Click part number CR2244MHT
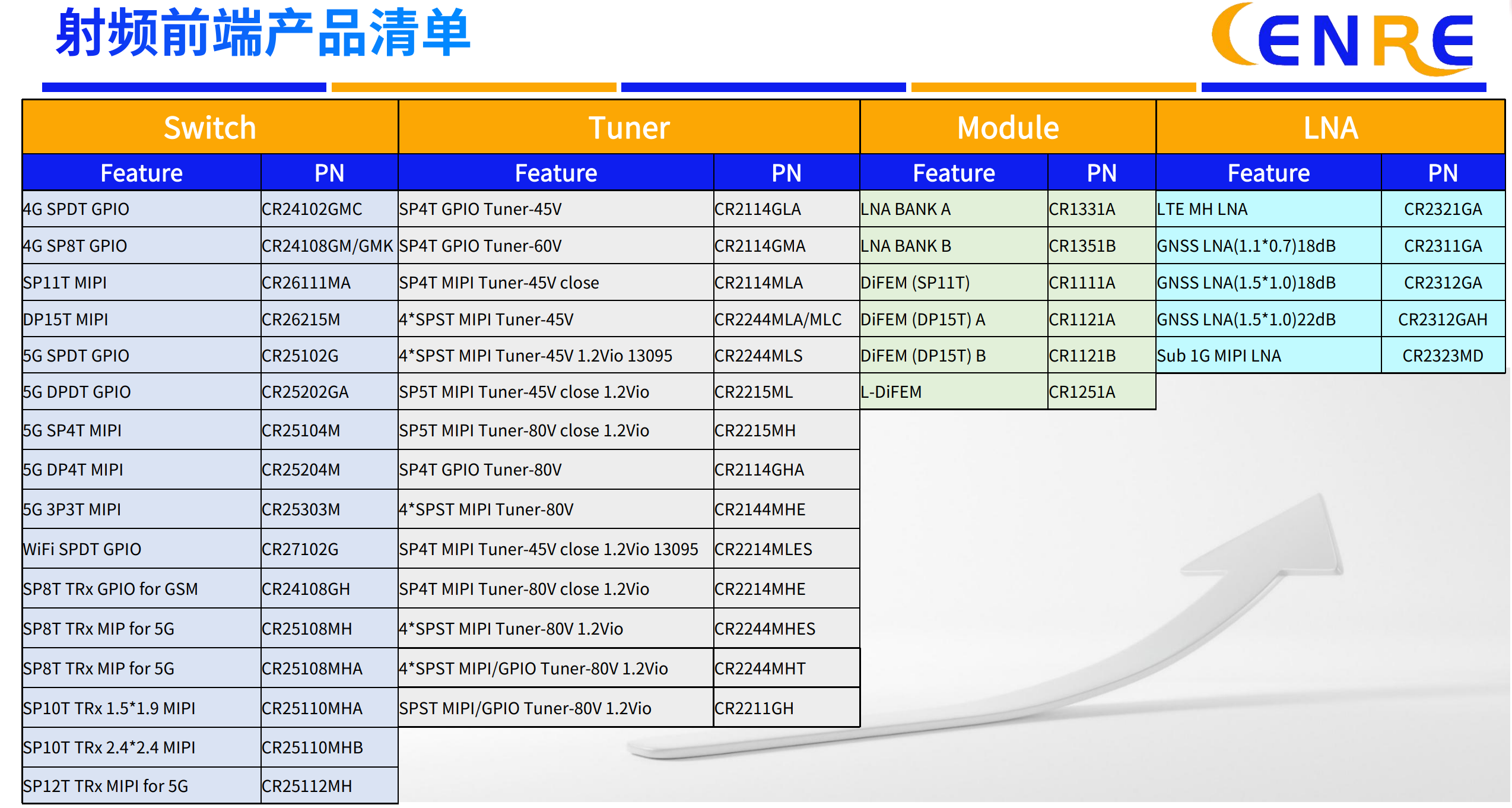Viewport: 1512px width, 808px height. (x=760, y=668)
